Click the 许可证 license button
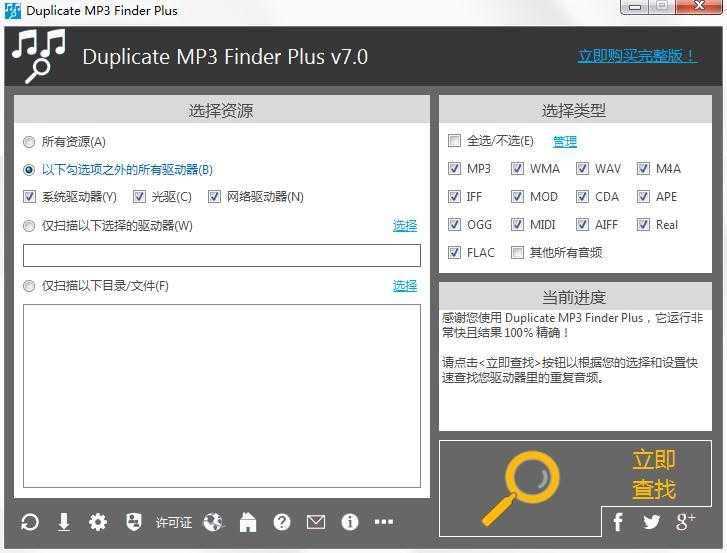This screenshot has height=553, width=727. (174, 523)
